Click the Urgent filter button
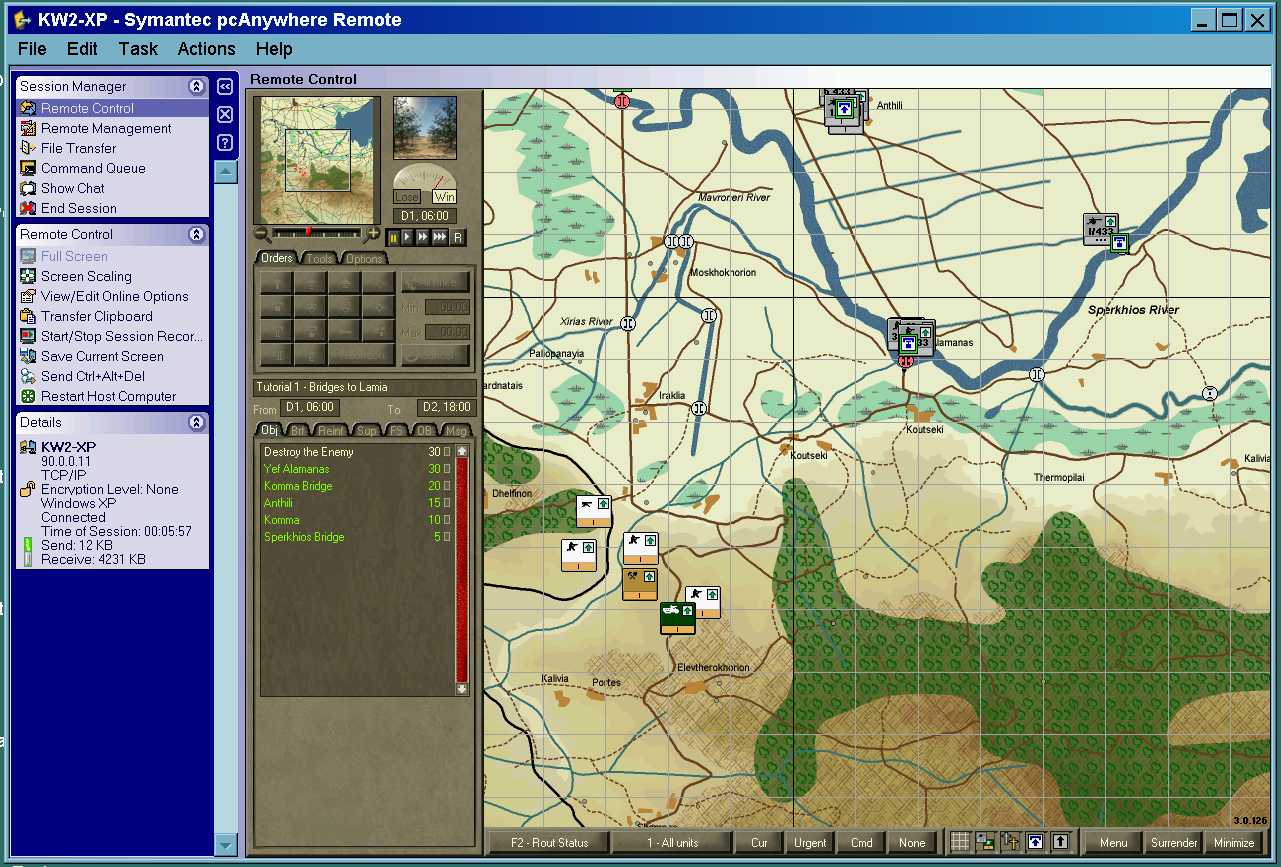The width and height of the screenshot is (1281, 867). click(810, 842)
